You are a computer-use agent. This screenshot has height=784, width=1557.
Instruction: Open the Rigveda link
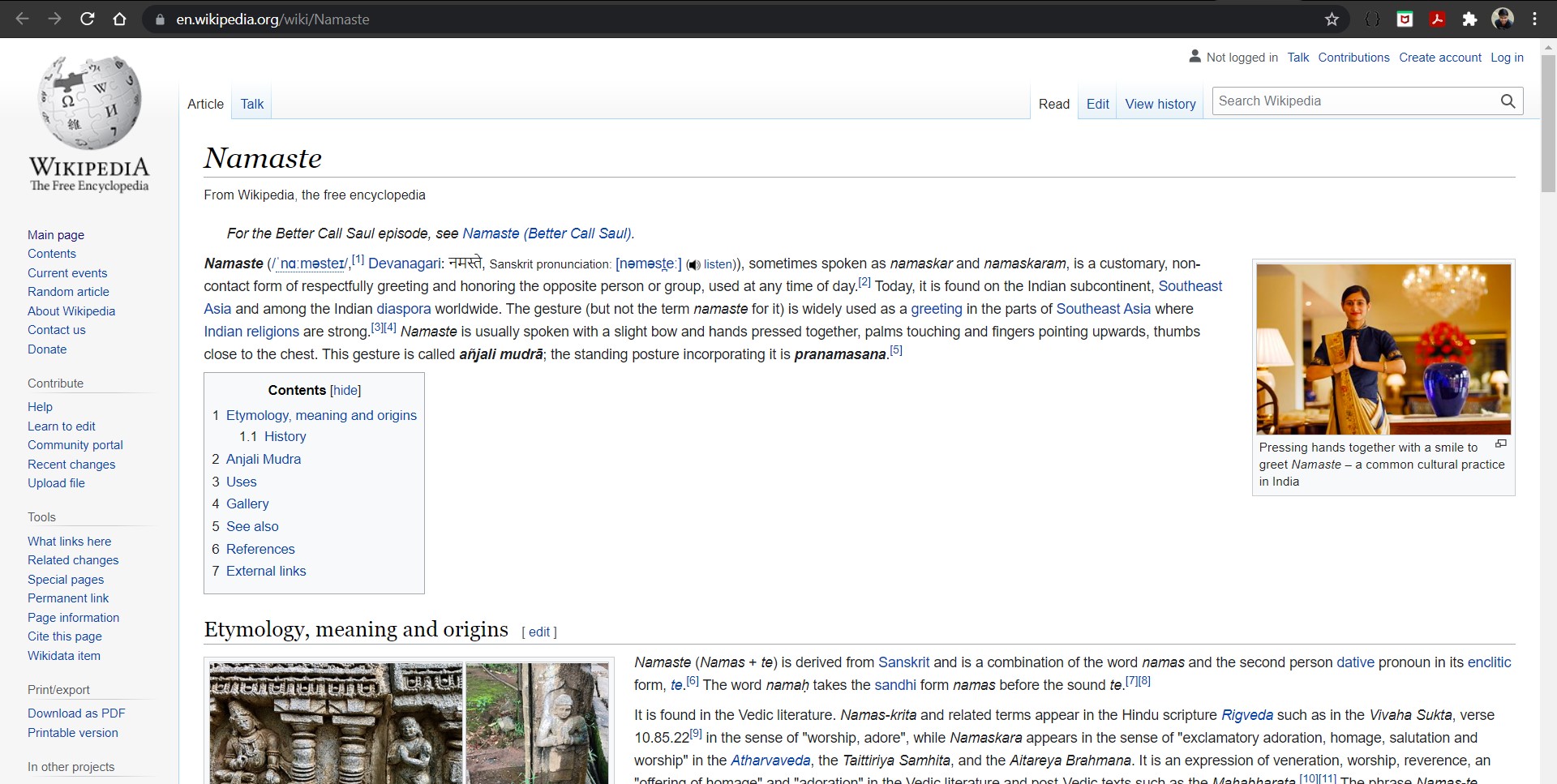coord(1246,715)
